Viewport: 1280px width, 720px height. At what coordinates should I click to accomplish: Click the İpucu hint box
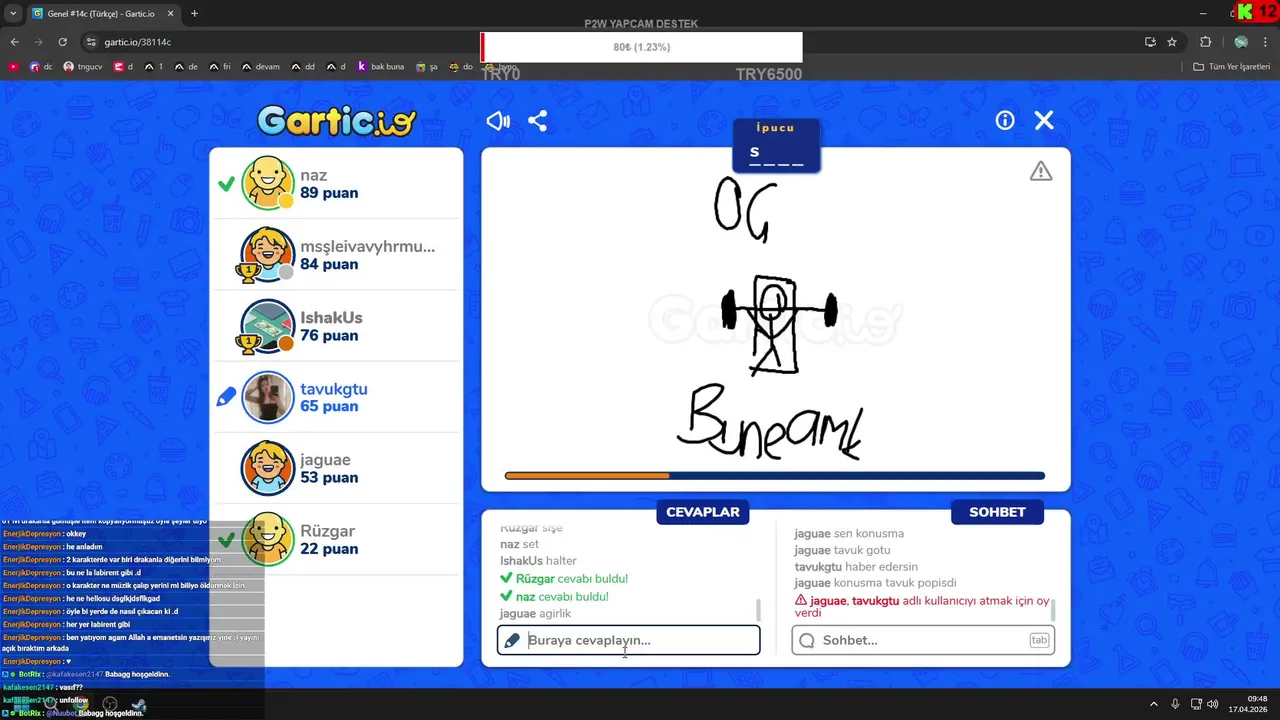pos(777,146)
